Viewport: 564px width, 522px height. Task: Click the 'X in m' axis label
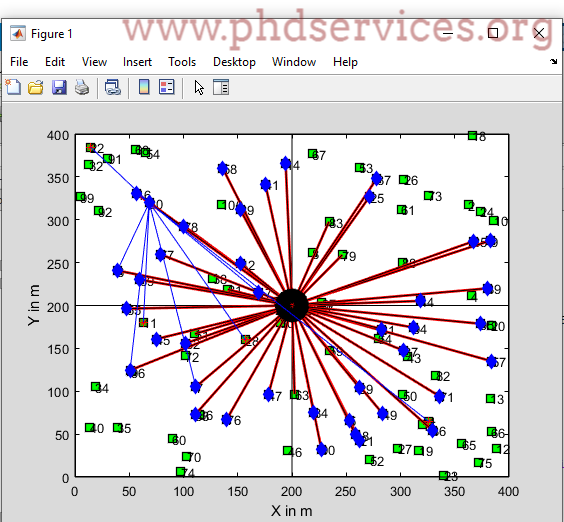pos(291,511)
